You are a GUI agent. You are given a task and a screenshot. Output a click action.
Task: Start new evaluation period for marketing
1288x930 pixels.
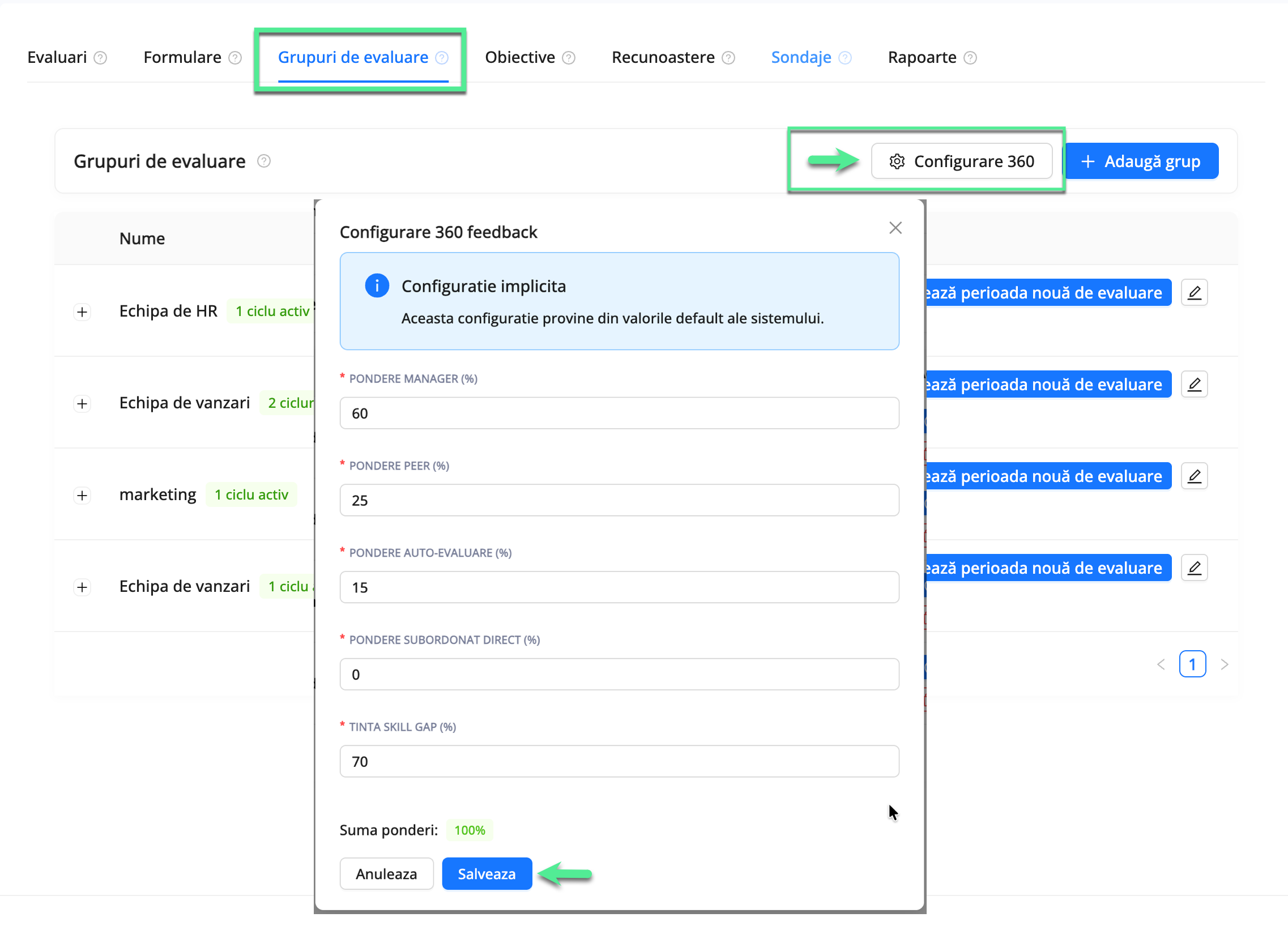(x=1049, y=476)
